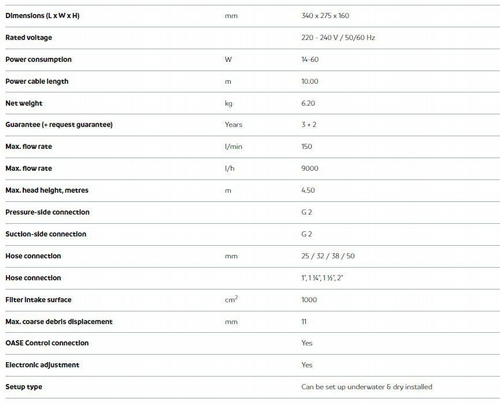Click the Filter intake surface label
This screenshot has width=500, height=404.
[x=38, y=300]
